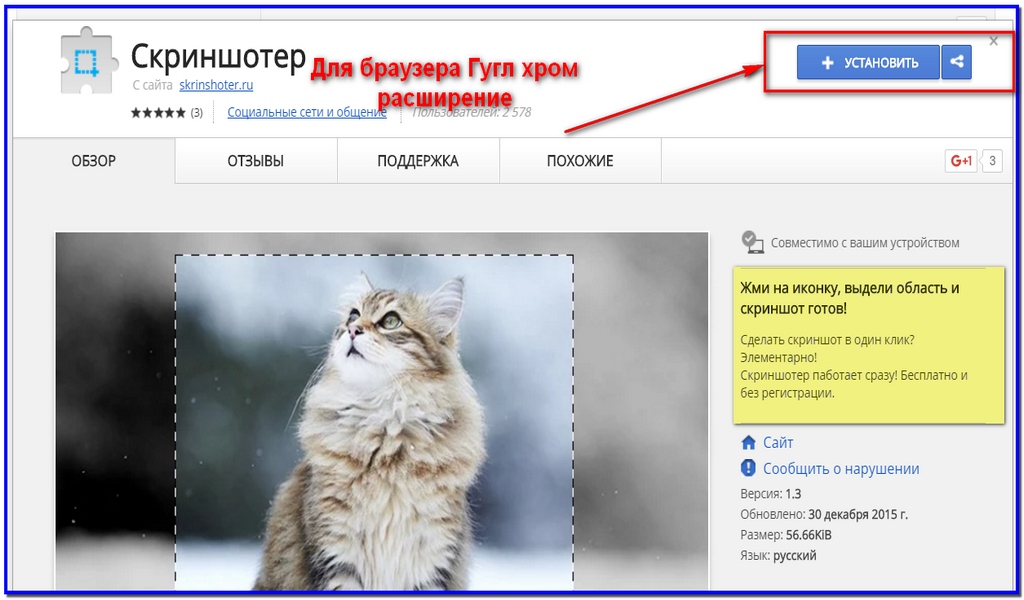Screen dimensions: 1024x600
Task: Open the Сайт link
Action: (778, 443)
